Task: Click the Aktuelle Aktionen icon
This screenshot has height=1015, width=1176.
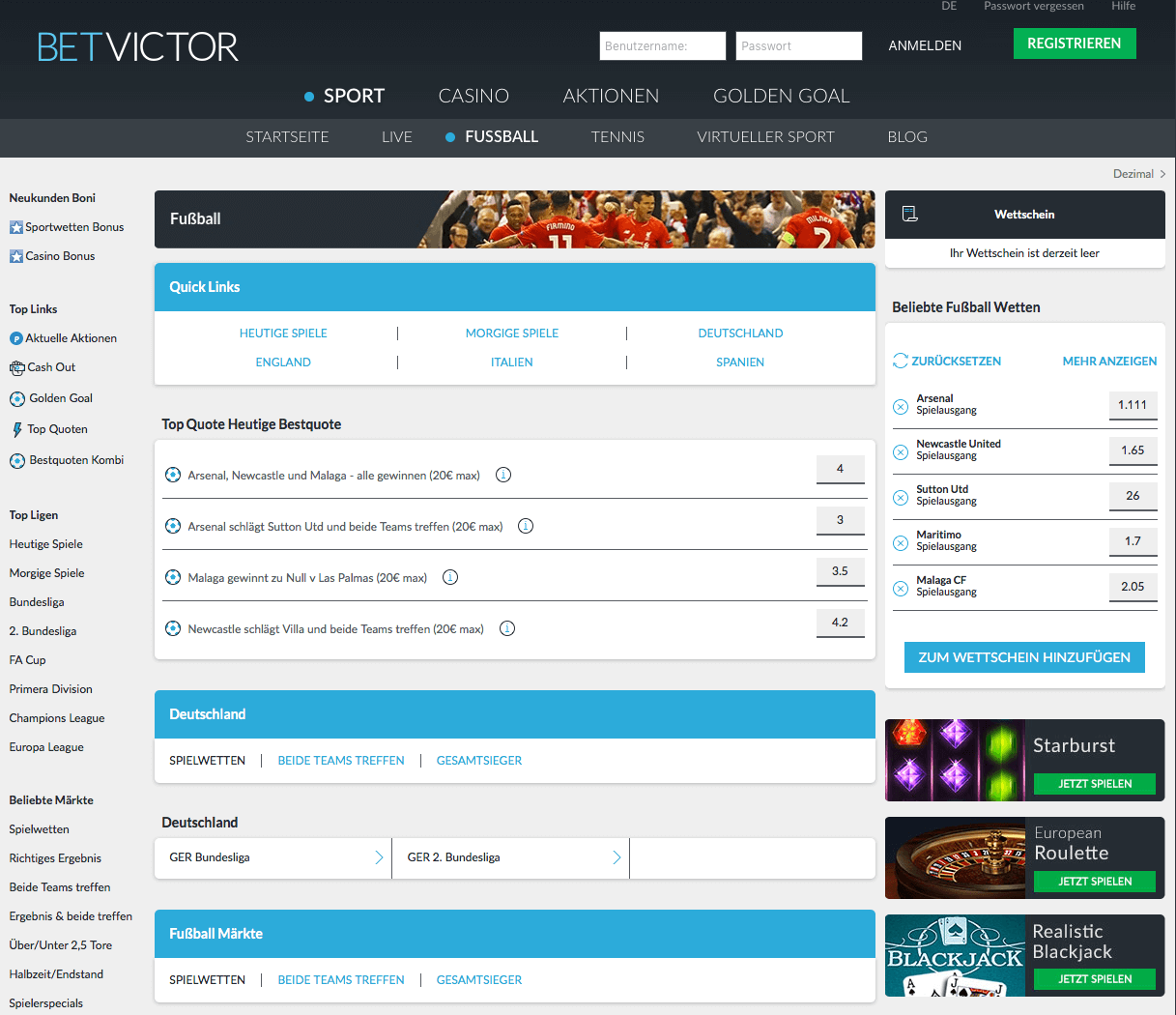Action: click(x=16, y=338)
